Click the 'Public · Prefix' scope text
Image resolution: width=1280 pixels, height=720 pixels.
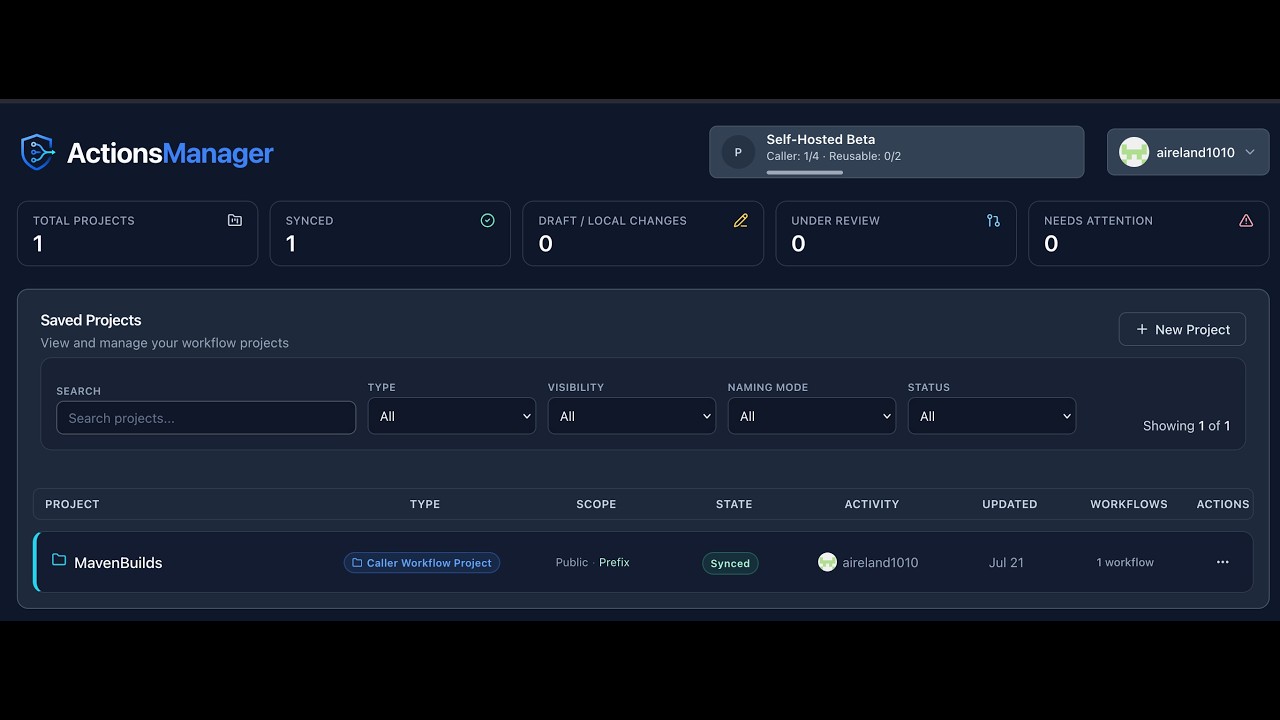coord(593,562)
